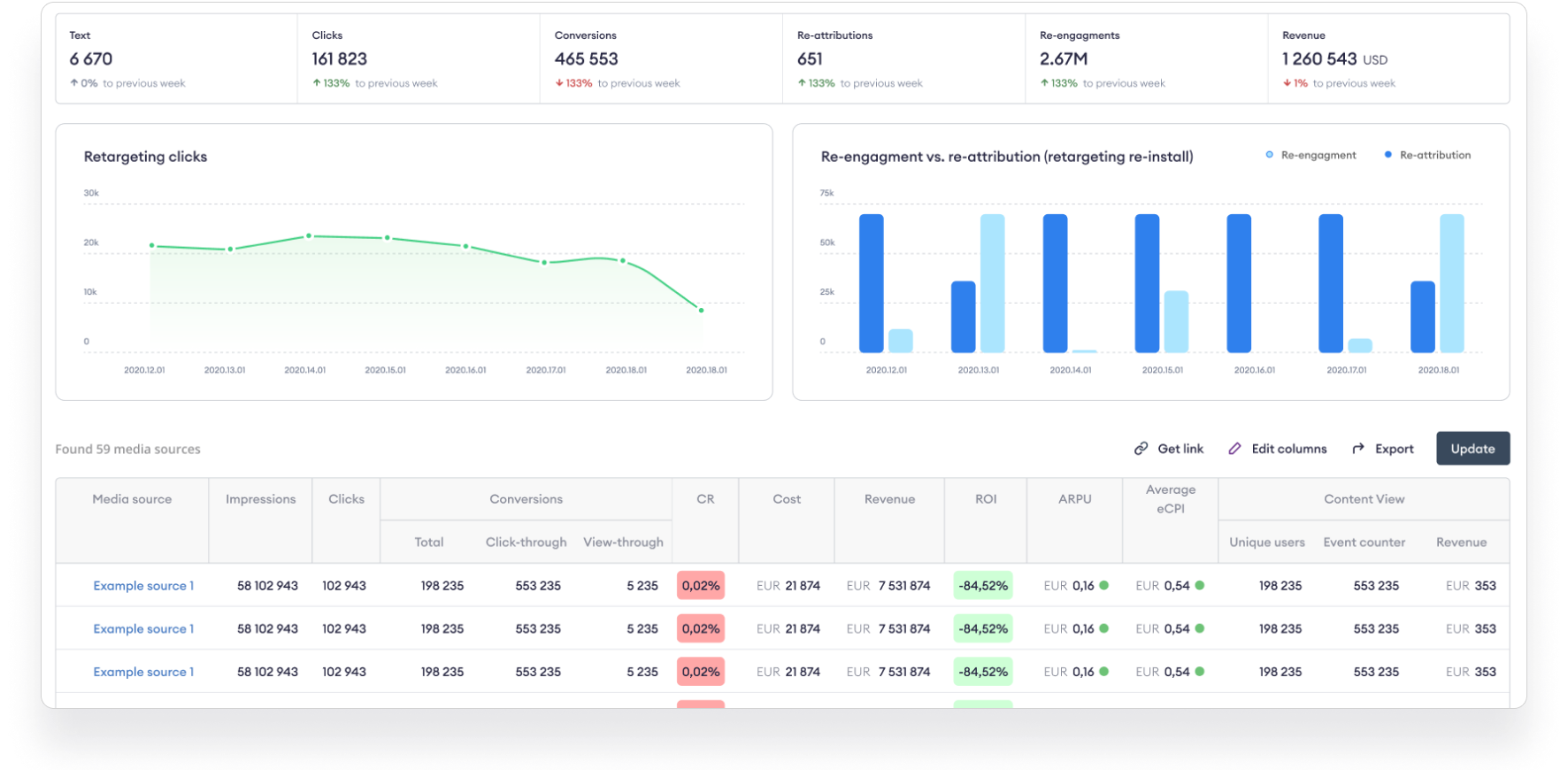Click first row's green ARPU status dot
The width and height of the screenshot is (1568, 770).
click(x=1103, y=585)
